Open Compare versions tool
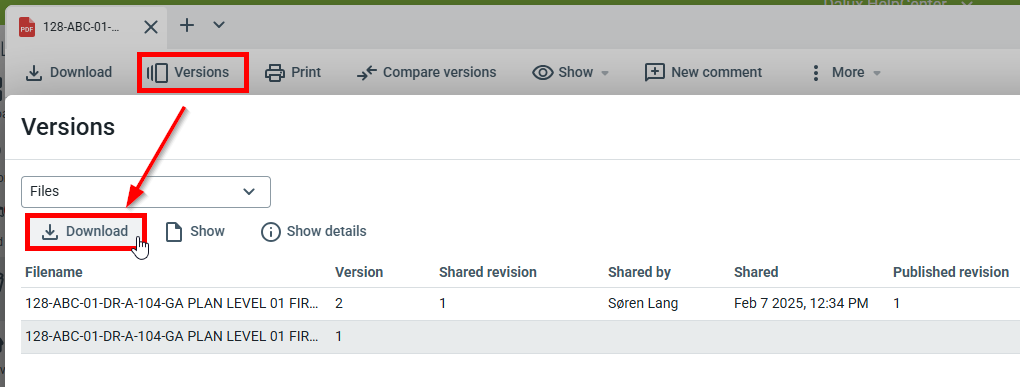This screenshot has height=387, width=1020. [426, 72]
